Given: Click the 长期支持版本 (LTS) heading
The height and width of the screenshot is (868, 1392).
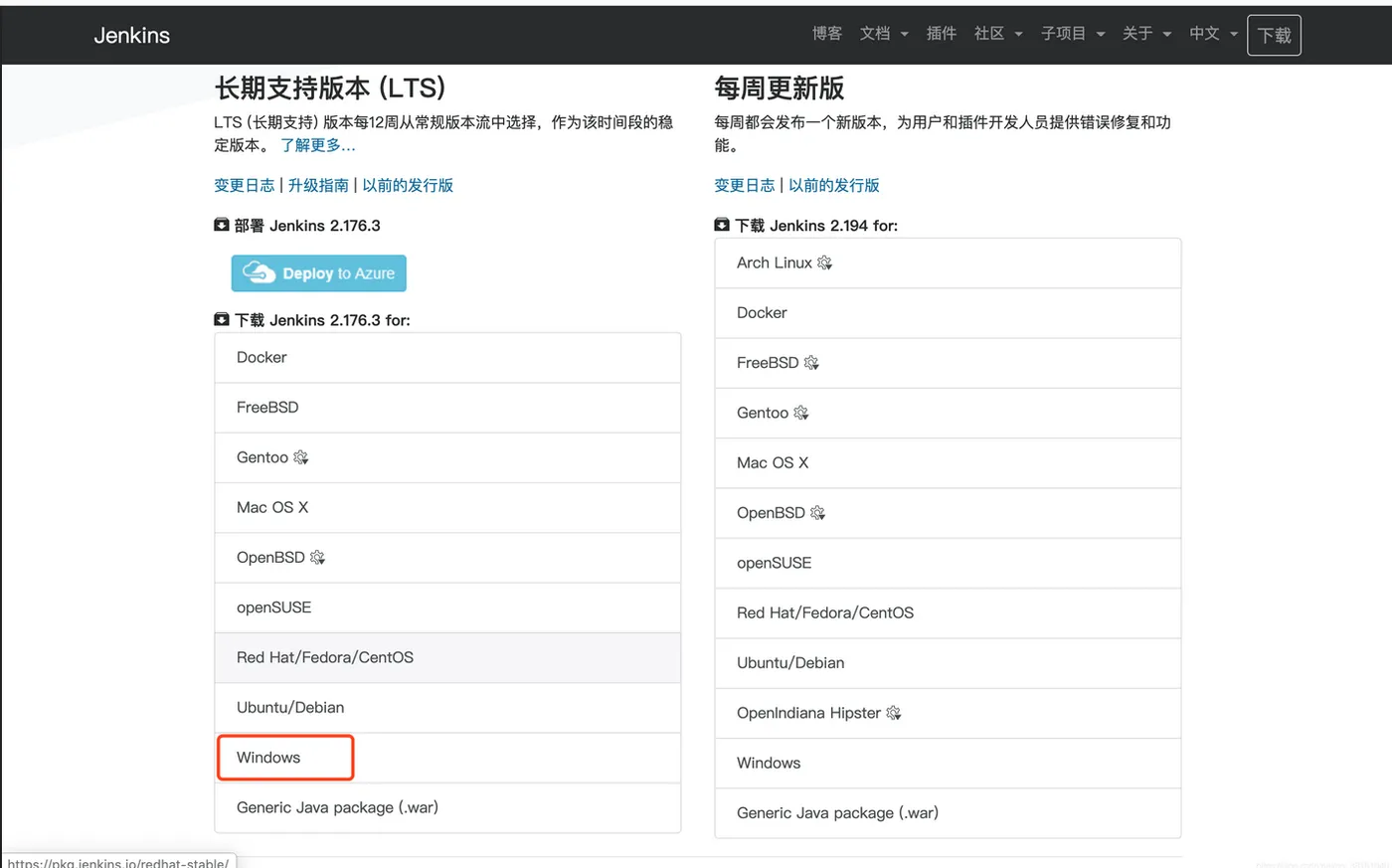Looking at the screenshot, I should click(x=330, y=88).
